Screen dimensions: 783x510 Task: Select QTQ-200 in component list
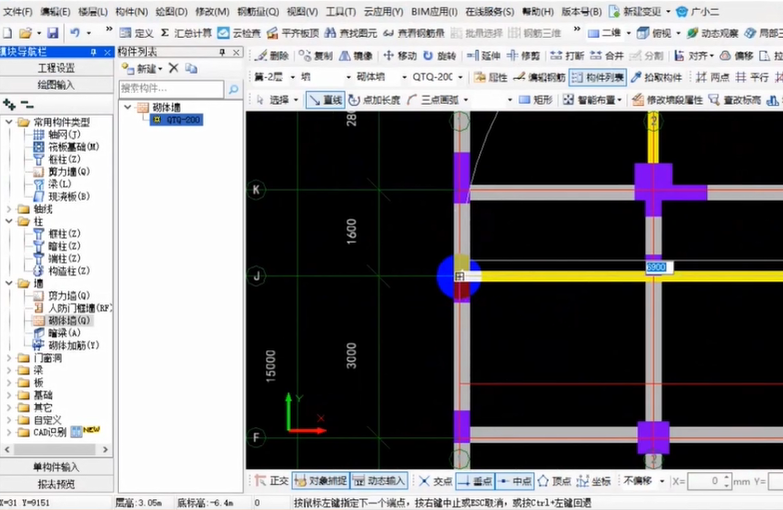point(177,119)
